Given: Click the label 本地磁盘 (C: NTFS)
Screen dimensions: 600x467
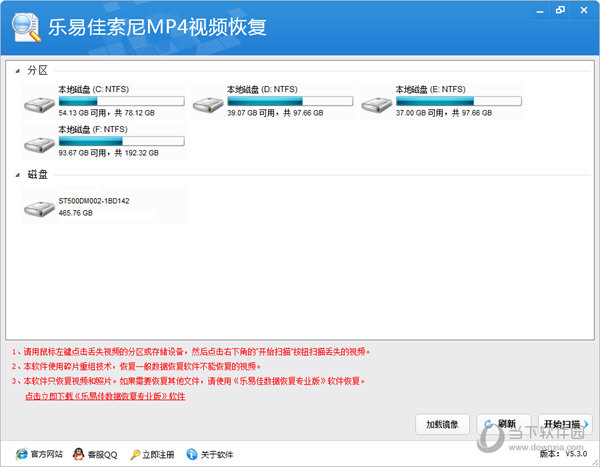Looking at the screenshot, I should 94,89.
